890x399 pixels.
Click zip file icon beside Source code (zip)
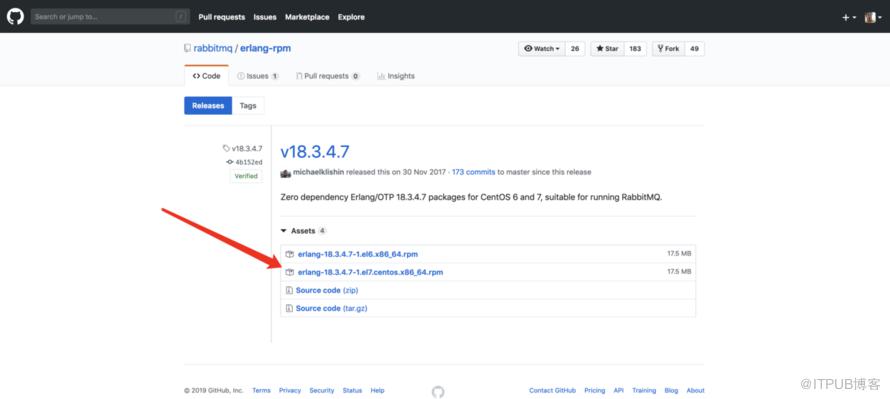[289, 291]
